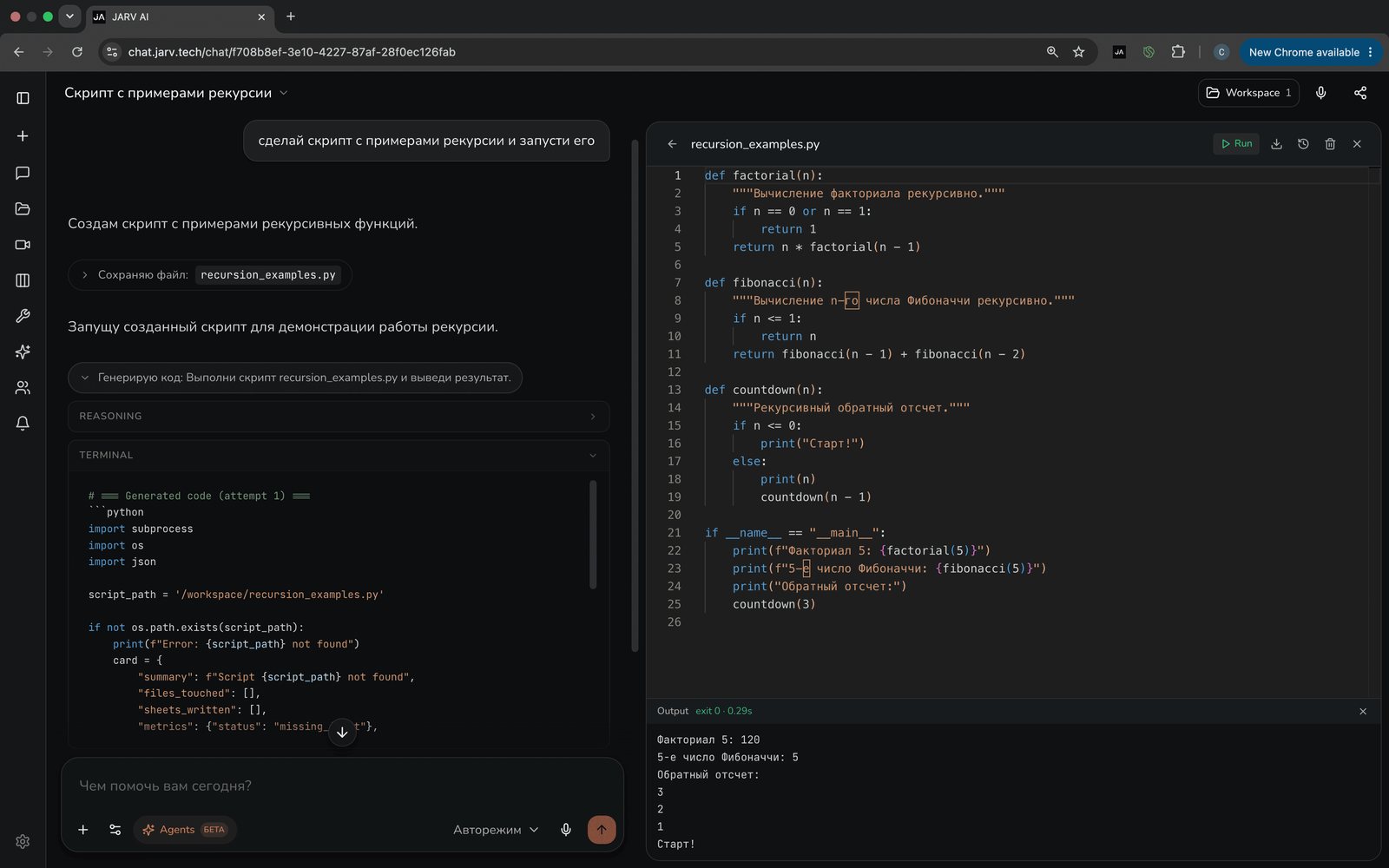Click the chat panel scrollbar
1389x868 pixels.
click(635, 395)
